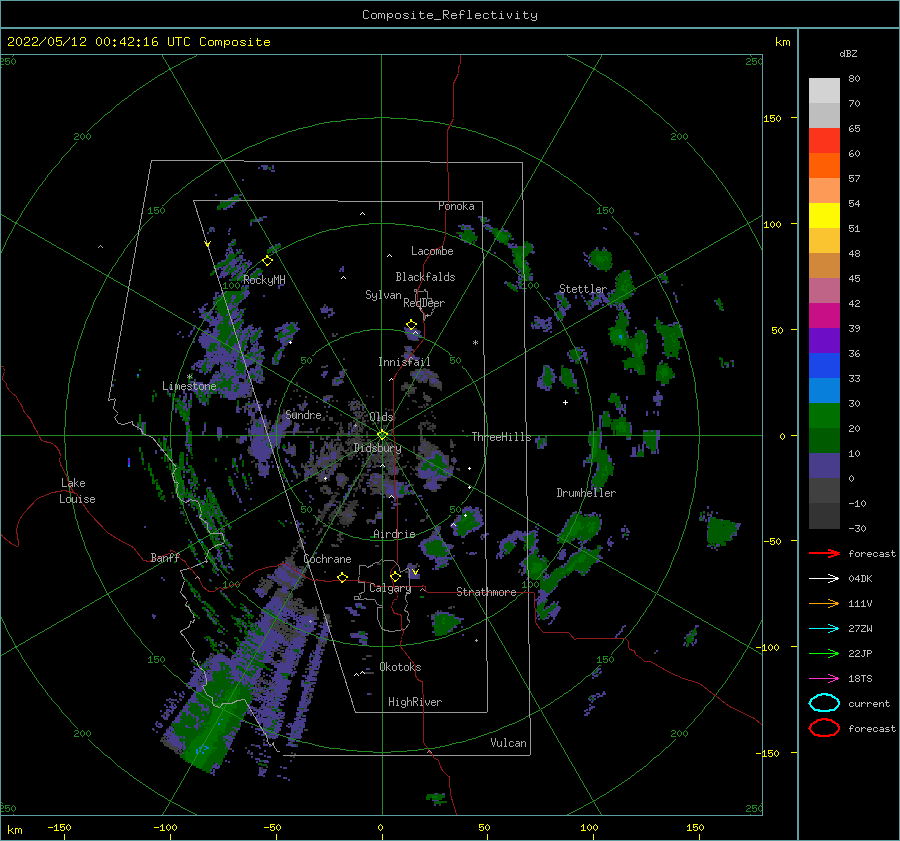
Task: Click the Banff label
Action: tap(165, 557)
